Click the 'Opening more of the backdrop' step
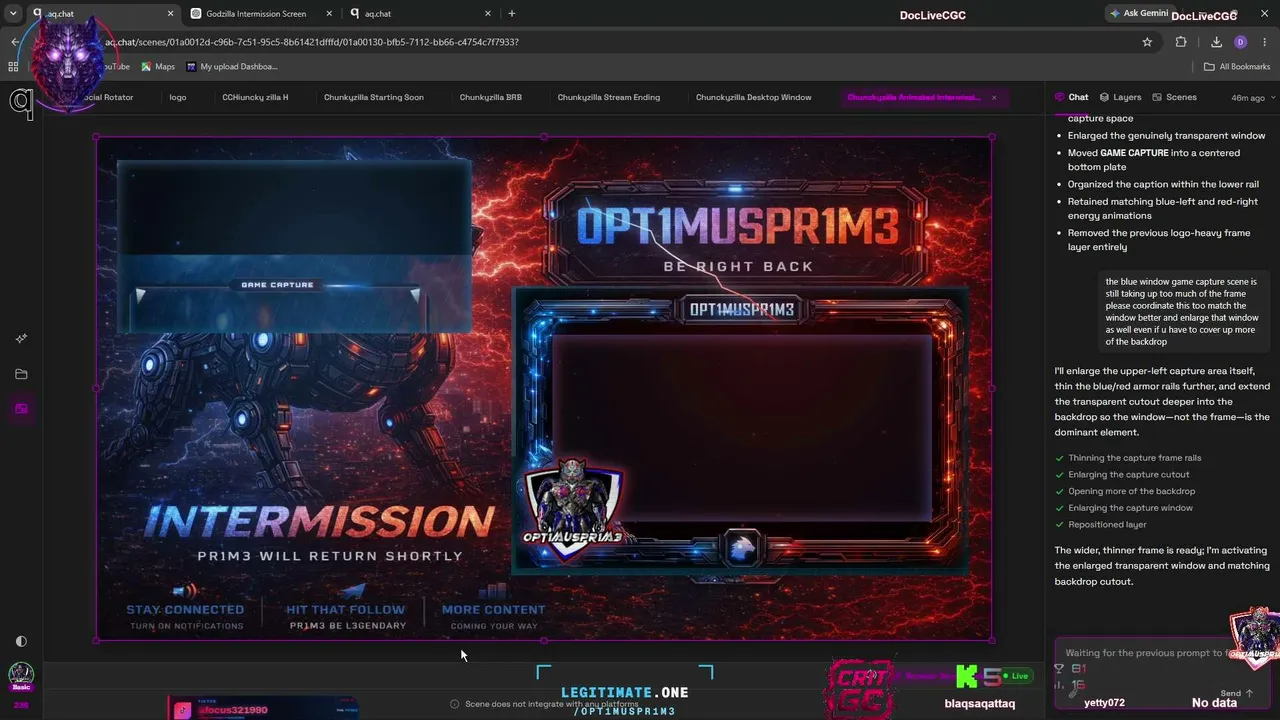The image size is (1280, 720). point(1131,491)
